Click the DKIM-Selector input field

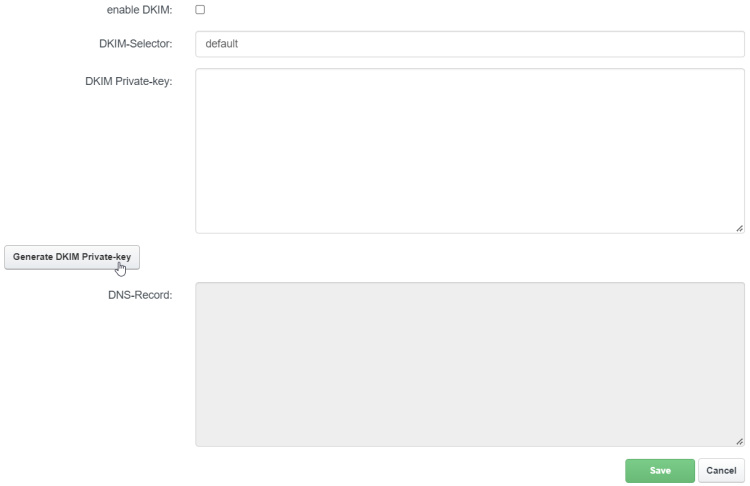(x=470, y=44)
